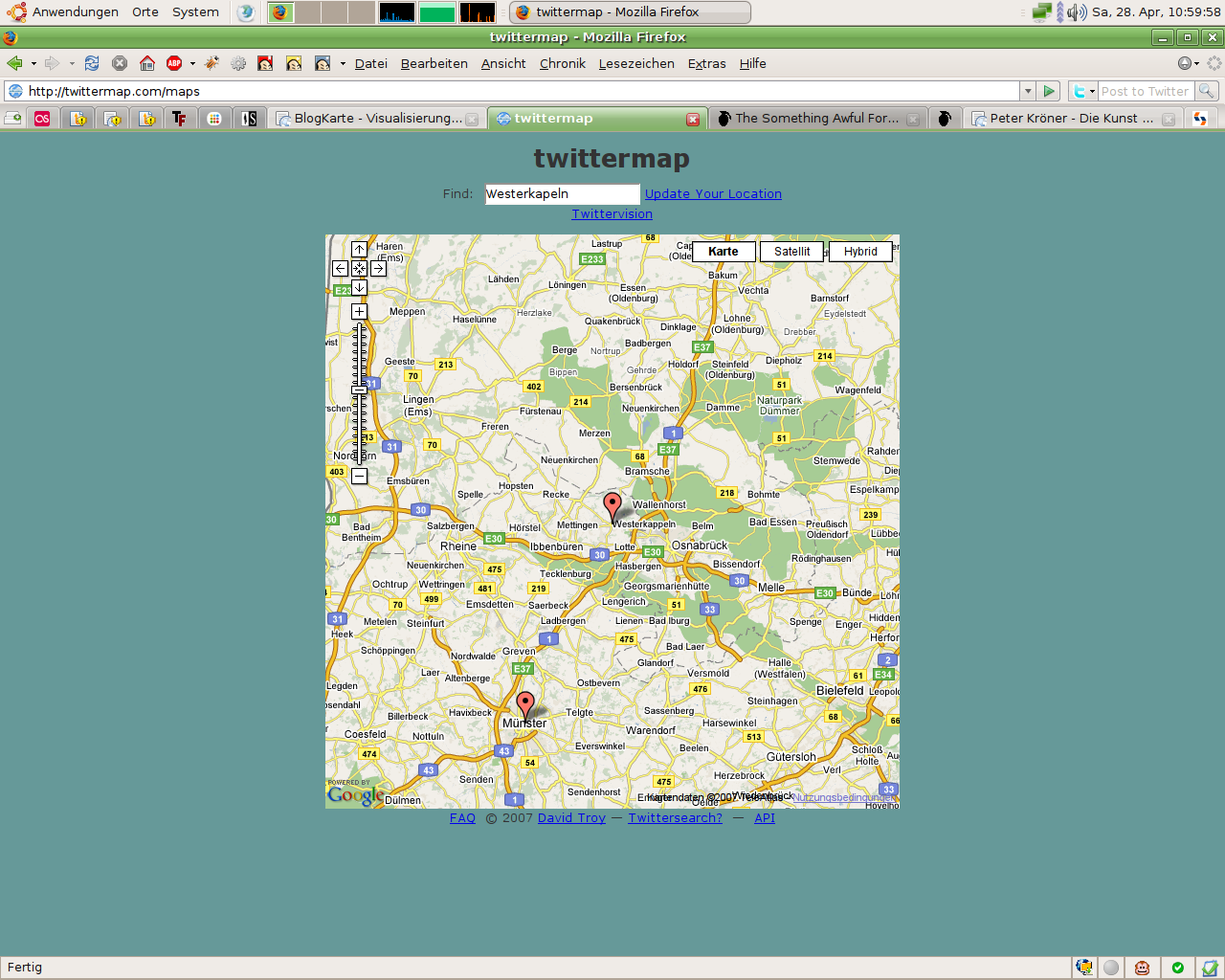
Task: Open the Lesezeichen menu
Action: coord(636,63)
